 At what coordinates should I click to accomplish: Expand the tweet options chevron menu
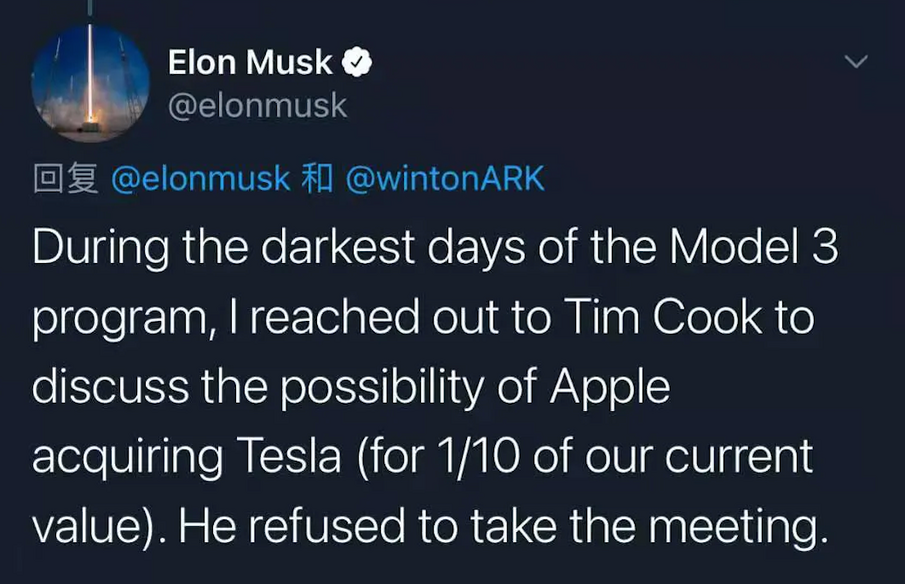[855, 61]
